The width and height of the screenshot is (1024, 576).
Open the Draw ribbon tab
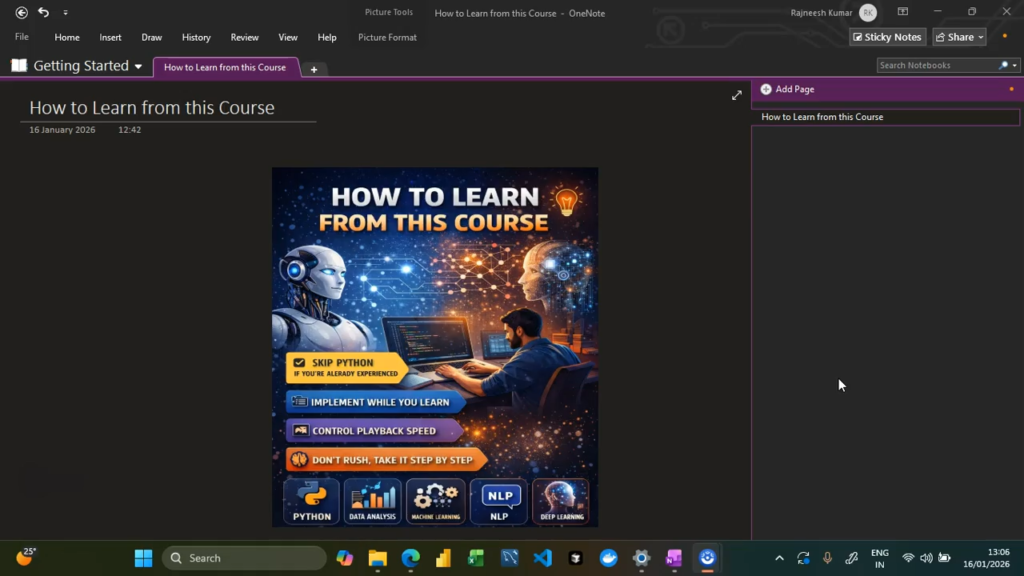[x=152, y=37]
